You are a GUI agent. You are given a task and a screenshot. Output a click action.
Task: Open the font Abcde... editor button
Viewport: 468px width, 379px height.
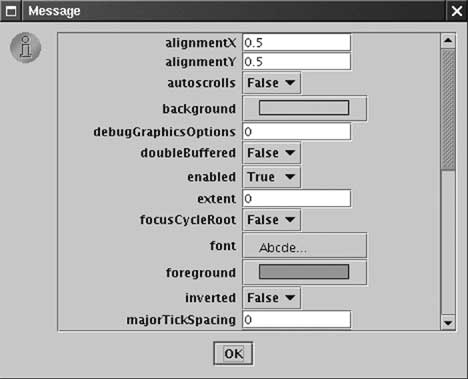[x=305, y=246]
